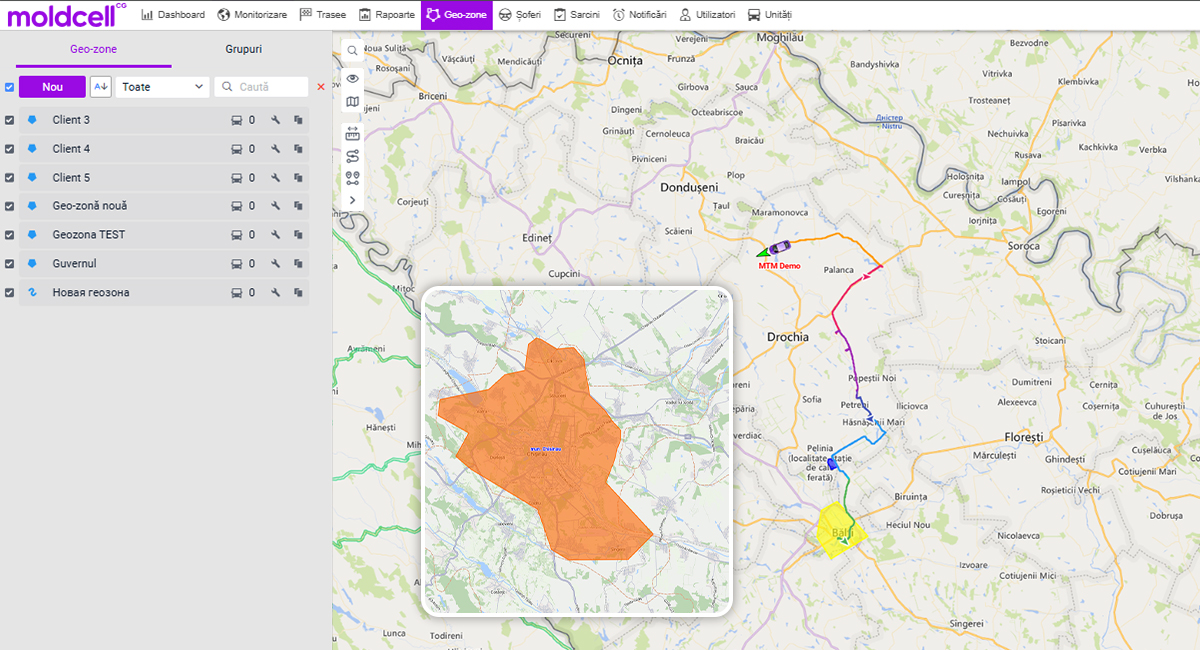Uncheck the Новая геозона checkbox
1200x650 pixels.
[10, 293]
